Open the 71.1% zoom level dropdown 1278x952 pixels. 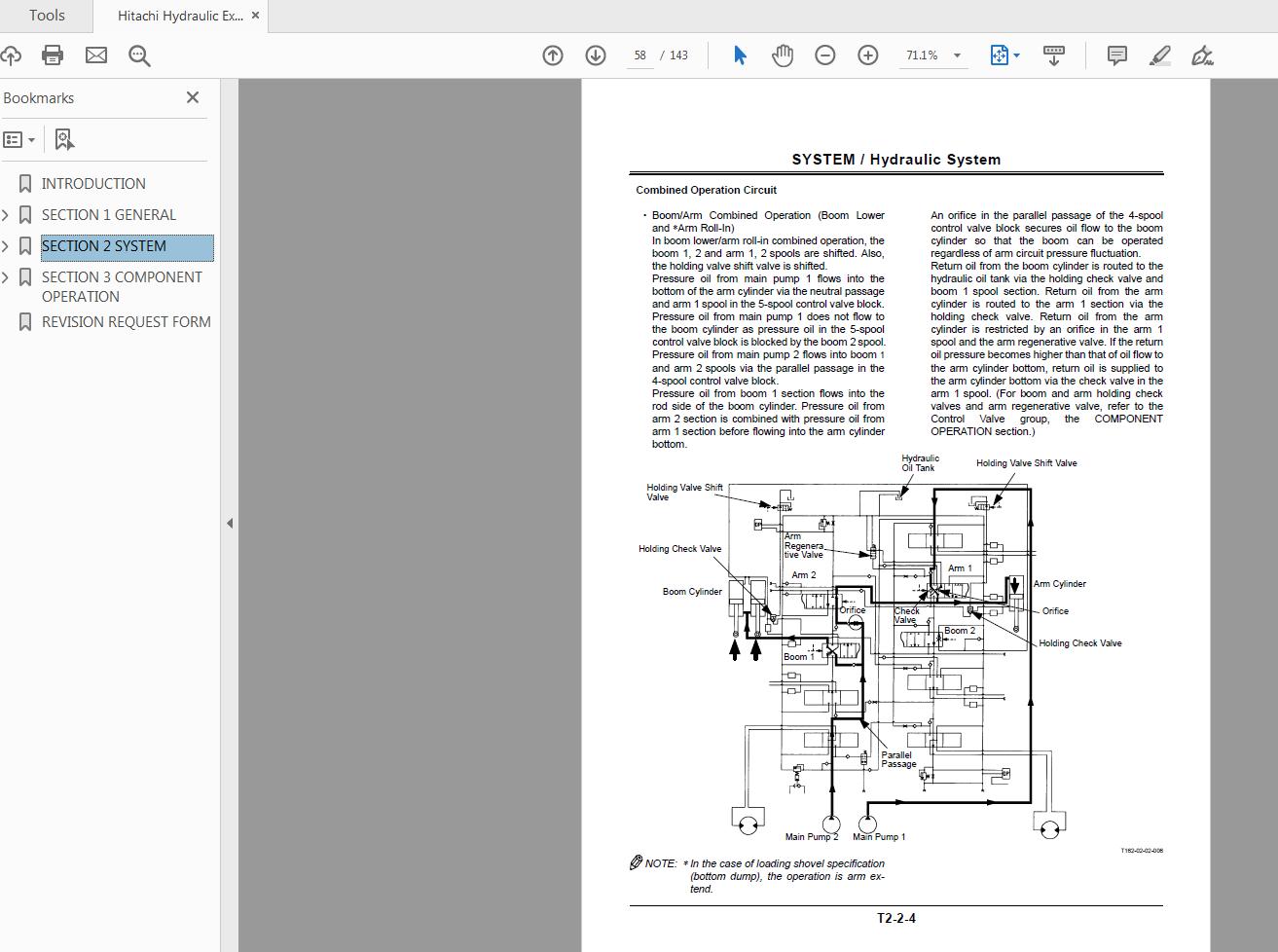click(x=957, y=55)
